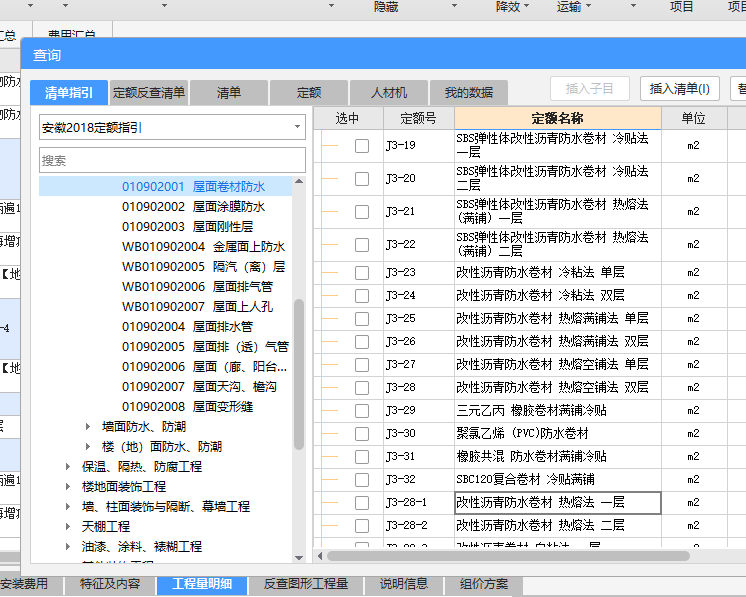Expand the 油漆、涂料、裱糊工程 node
This screenshot has width=746, height=597.
pyautogui.click(x=68, y=547)
